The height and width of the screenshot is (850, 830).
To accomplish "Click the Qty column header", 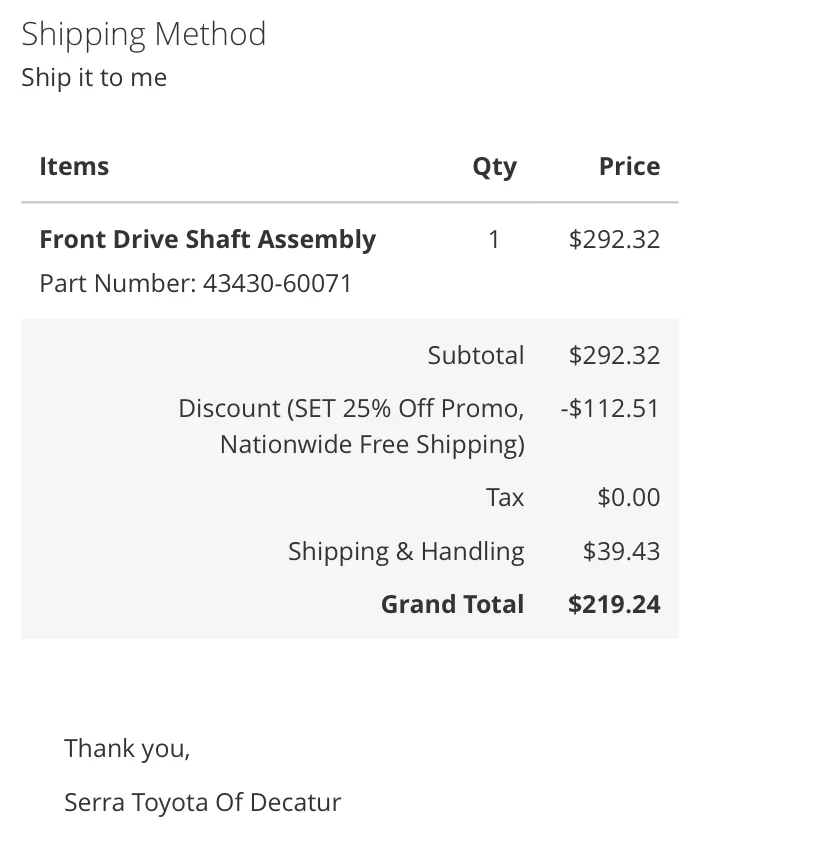I will 494,167.
